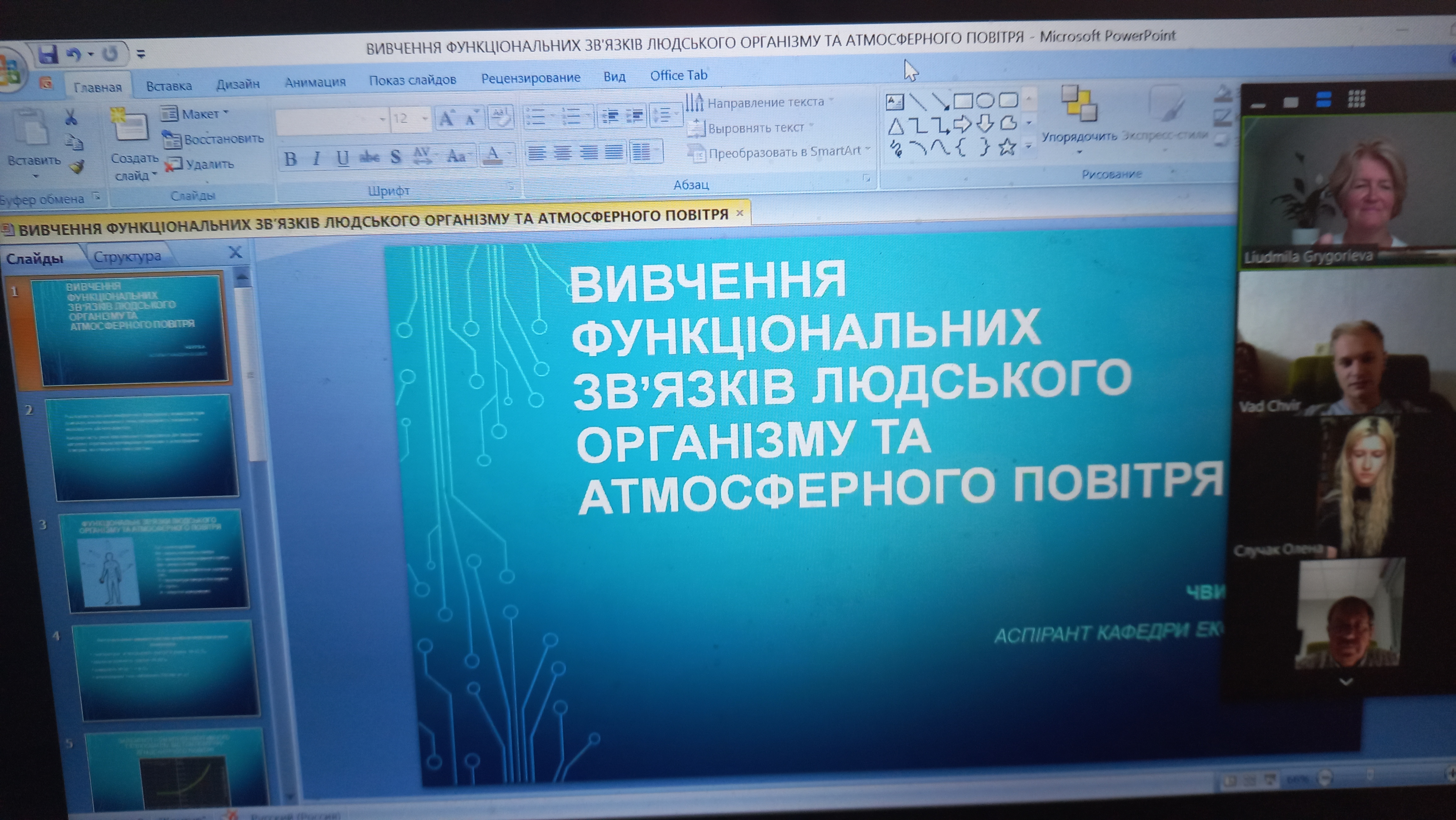Screen dimensions: 1456x820
Task: Expand the shapes gallery More arrow
Action: 1029,147
